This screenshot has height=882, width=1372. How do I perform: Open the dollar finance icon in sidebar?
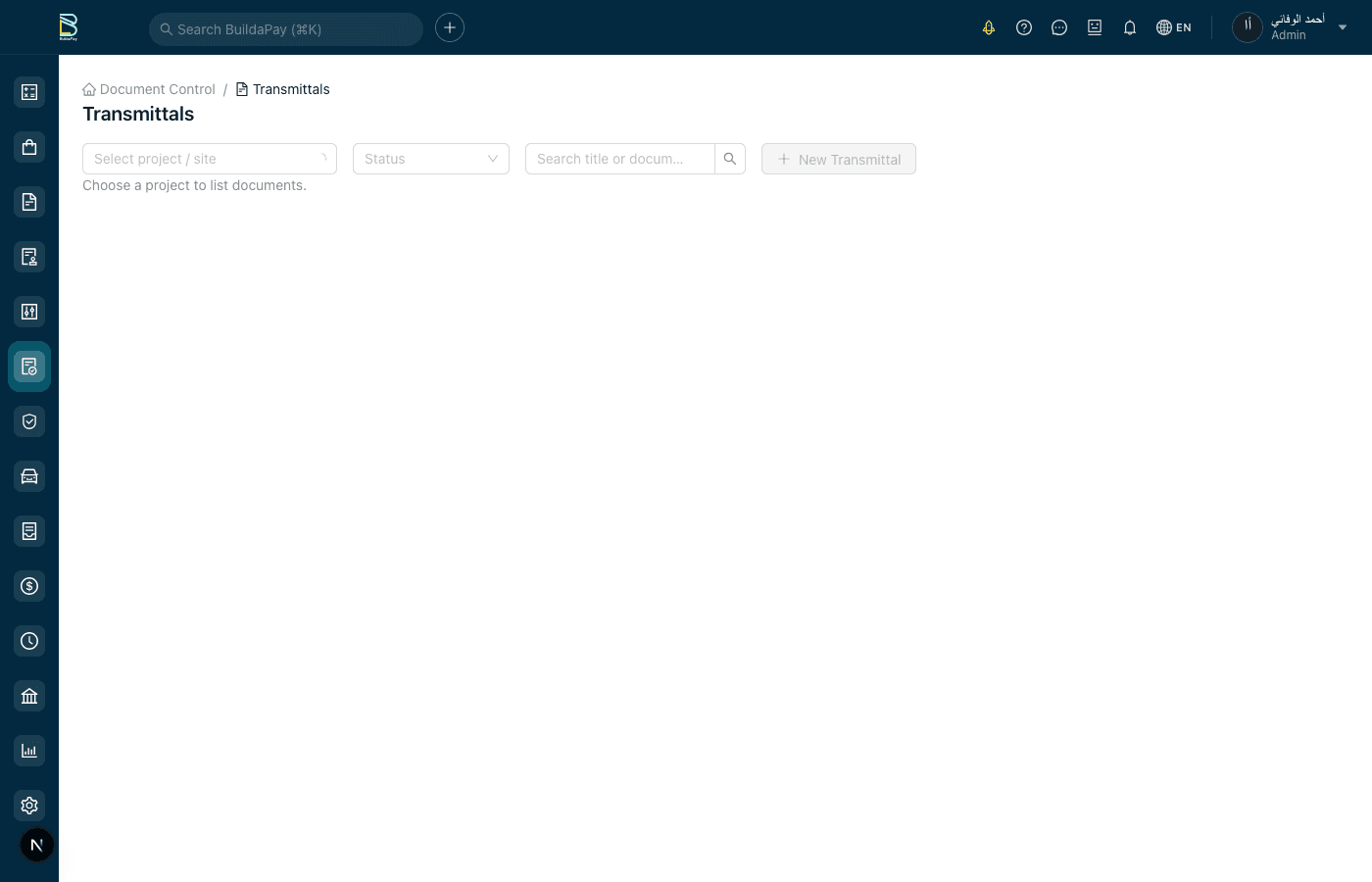(x=29, y=585)
